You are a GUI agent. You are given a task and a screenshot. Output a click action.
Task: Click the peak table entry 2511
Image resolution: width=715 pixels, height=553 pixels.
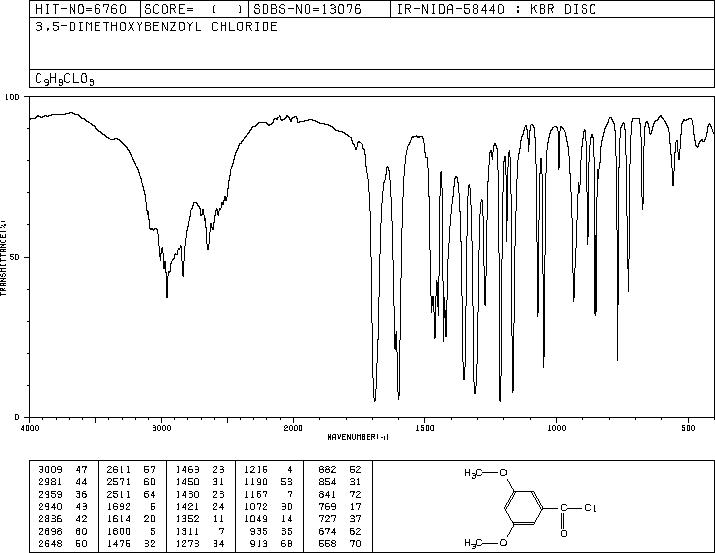tap(119, 494)
